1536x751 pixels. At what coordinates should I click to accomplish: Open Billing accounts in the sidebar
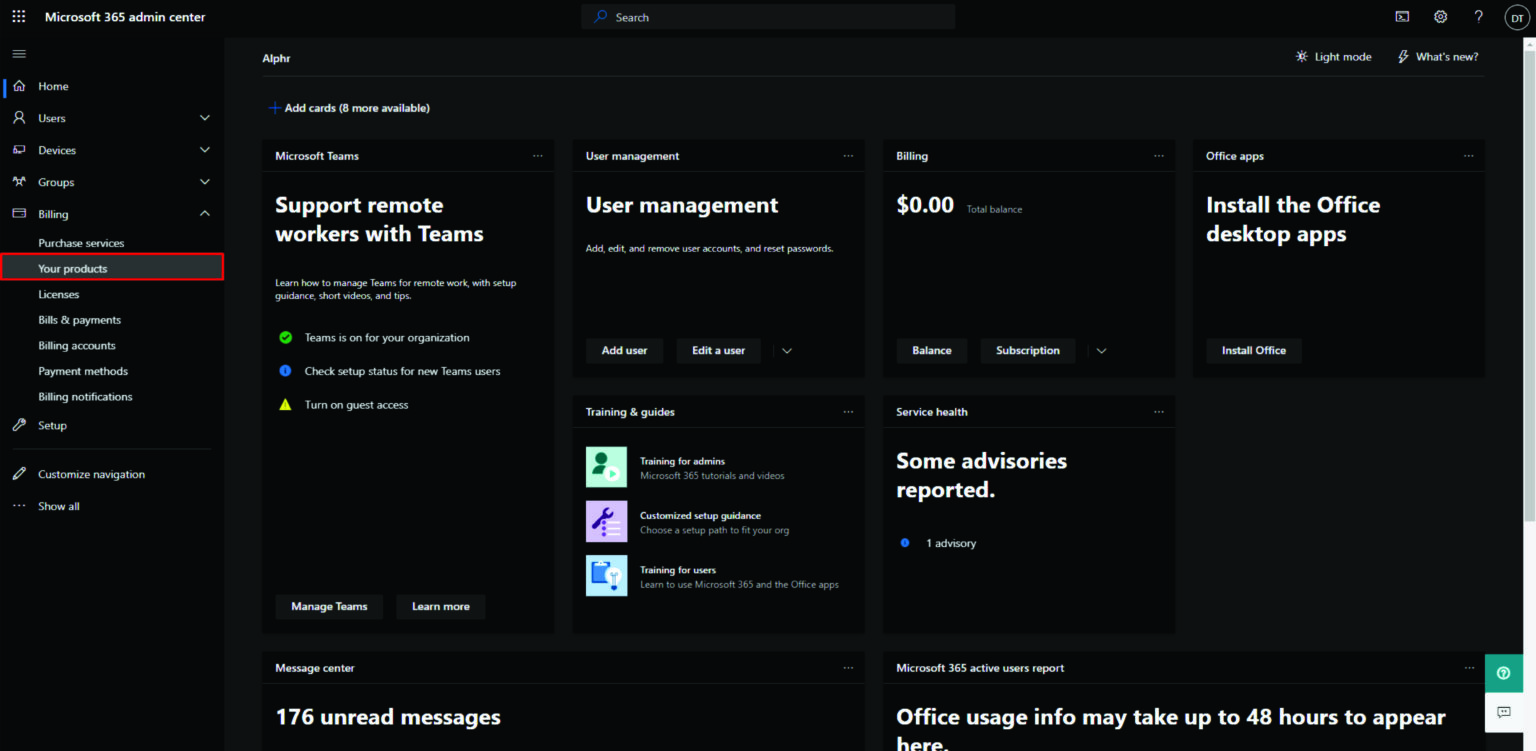pos(77,346)
